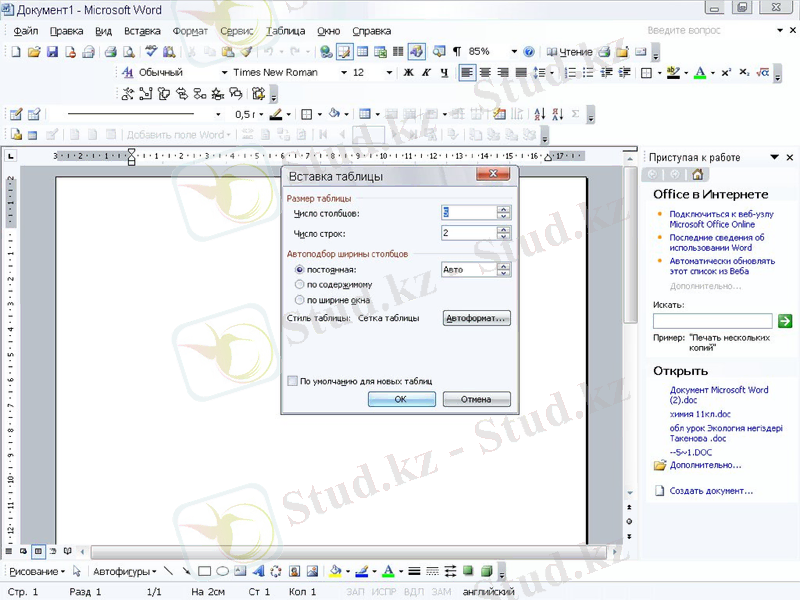Click the 'Число строк' input field
This screenshot has width=800, height=600.
point(468,233)
